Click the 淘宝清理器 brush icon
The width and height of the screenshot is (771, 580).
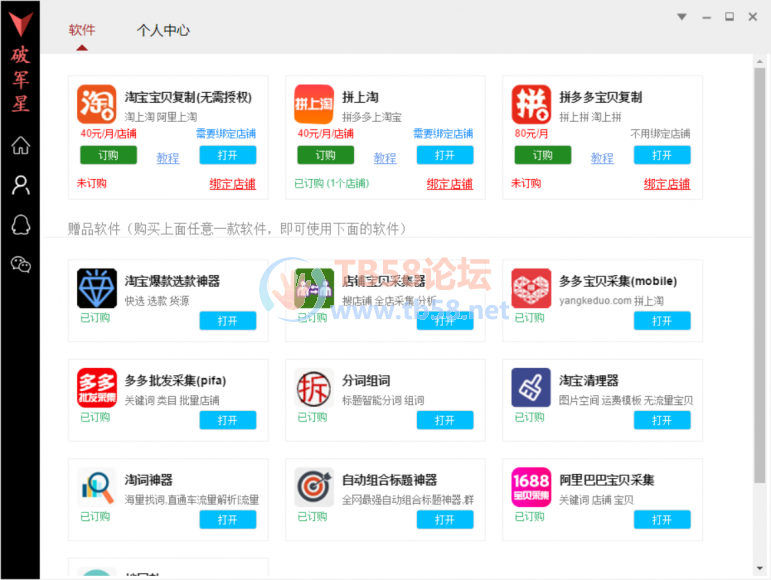[531, 388]
